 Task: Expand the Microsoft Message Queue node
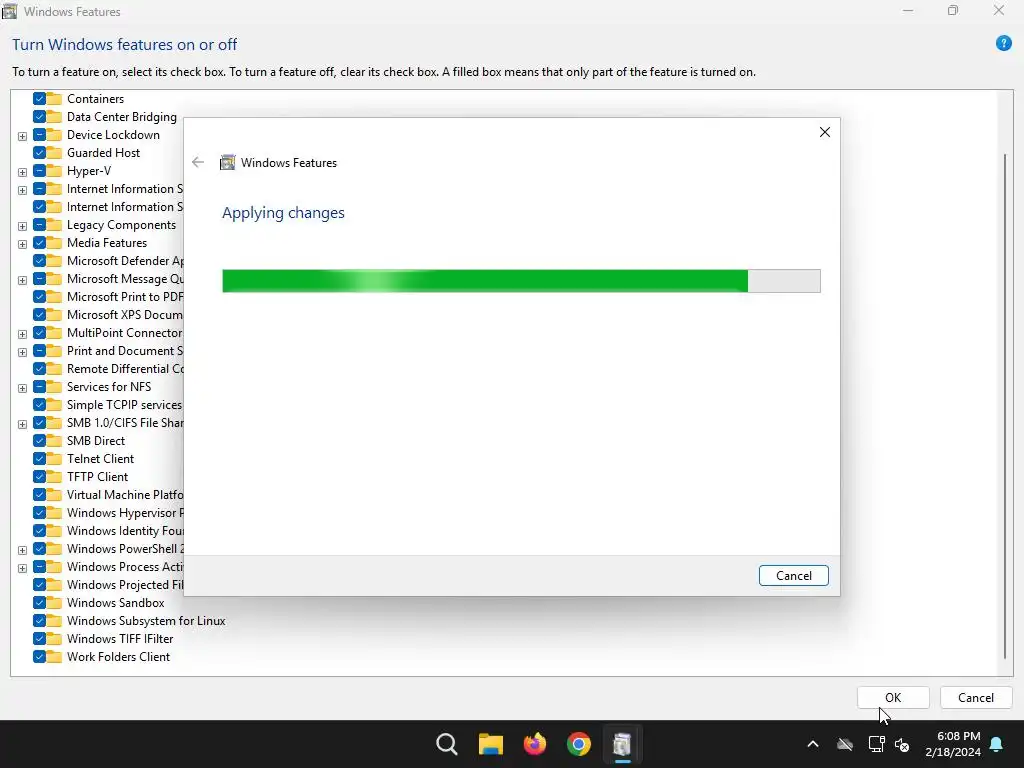pyautogui.click(x=22, y=280)
